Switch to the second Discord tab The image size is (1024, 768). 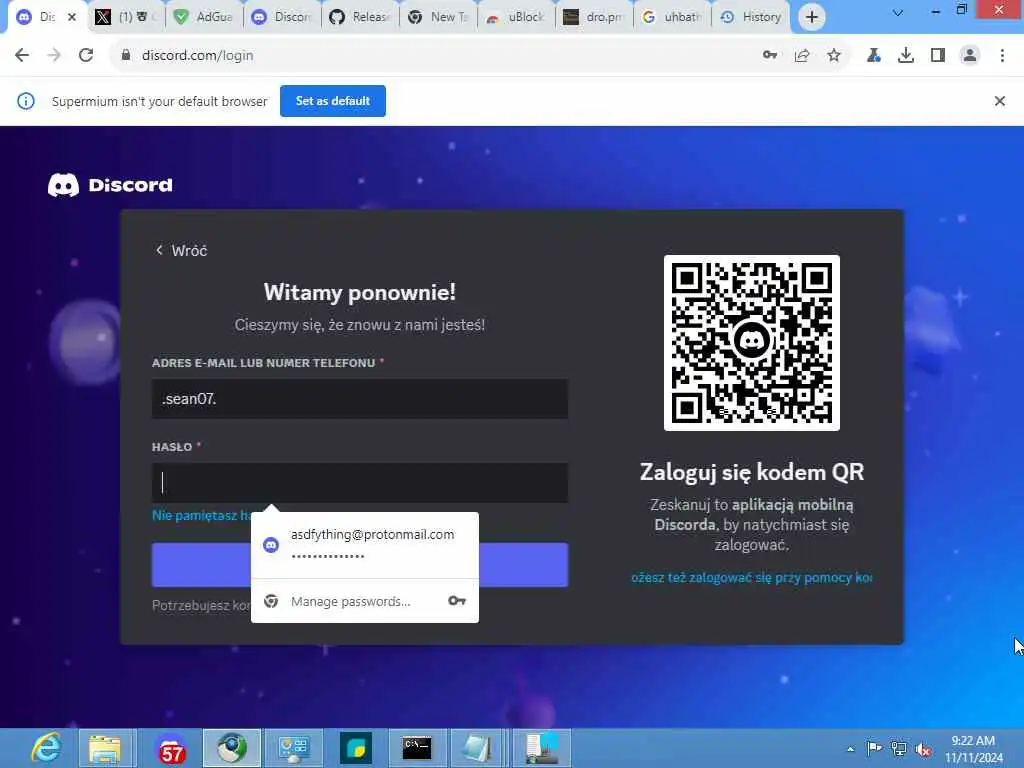coord(283,17)
